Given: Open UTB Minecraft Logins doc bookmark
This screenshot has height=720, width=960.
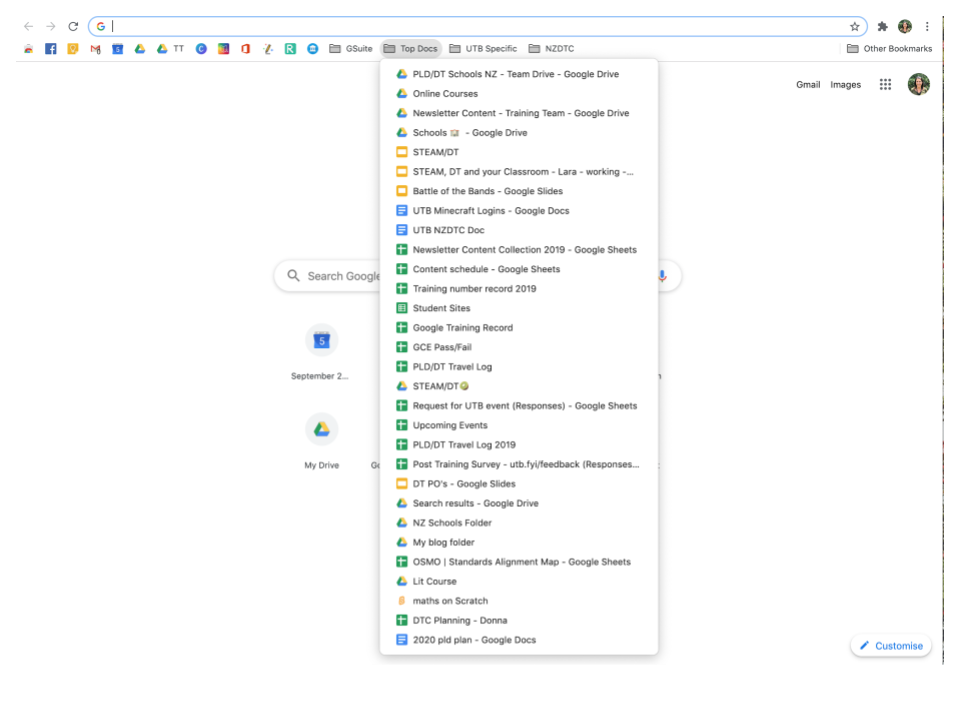Looking at the screenshot, I should click(519, 211).
